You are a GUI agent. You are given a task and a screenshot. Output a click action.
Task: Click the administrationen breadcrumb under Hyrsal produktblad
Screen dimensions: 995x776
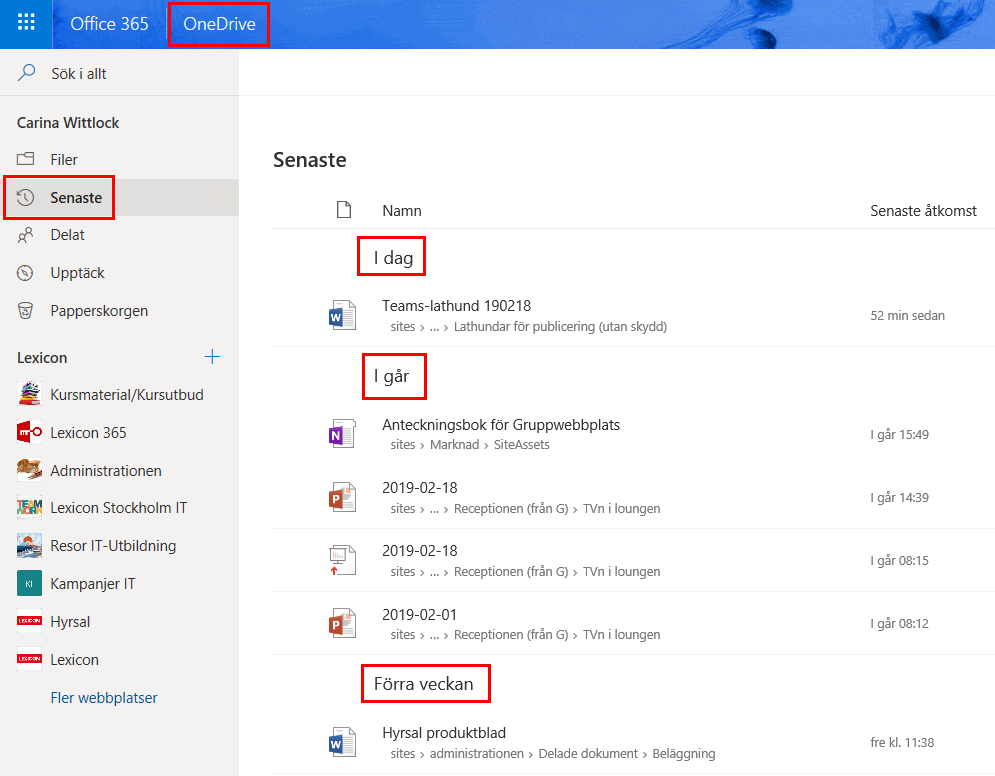[x=477, y=754]
